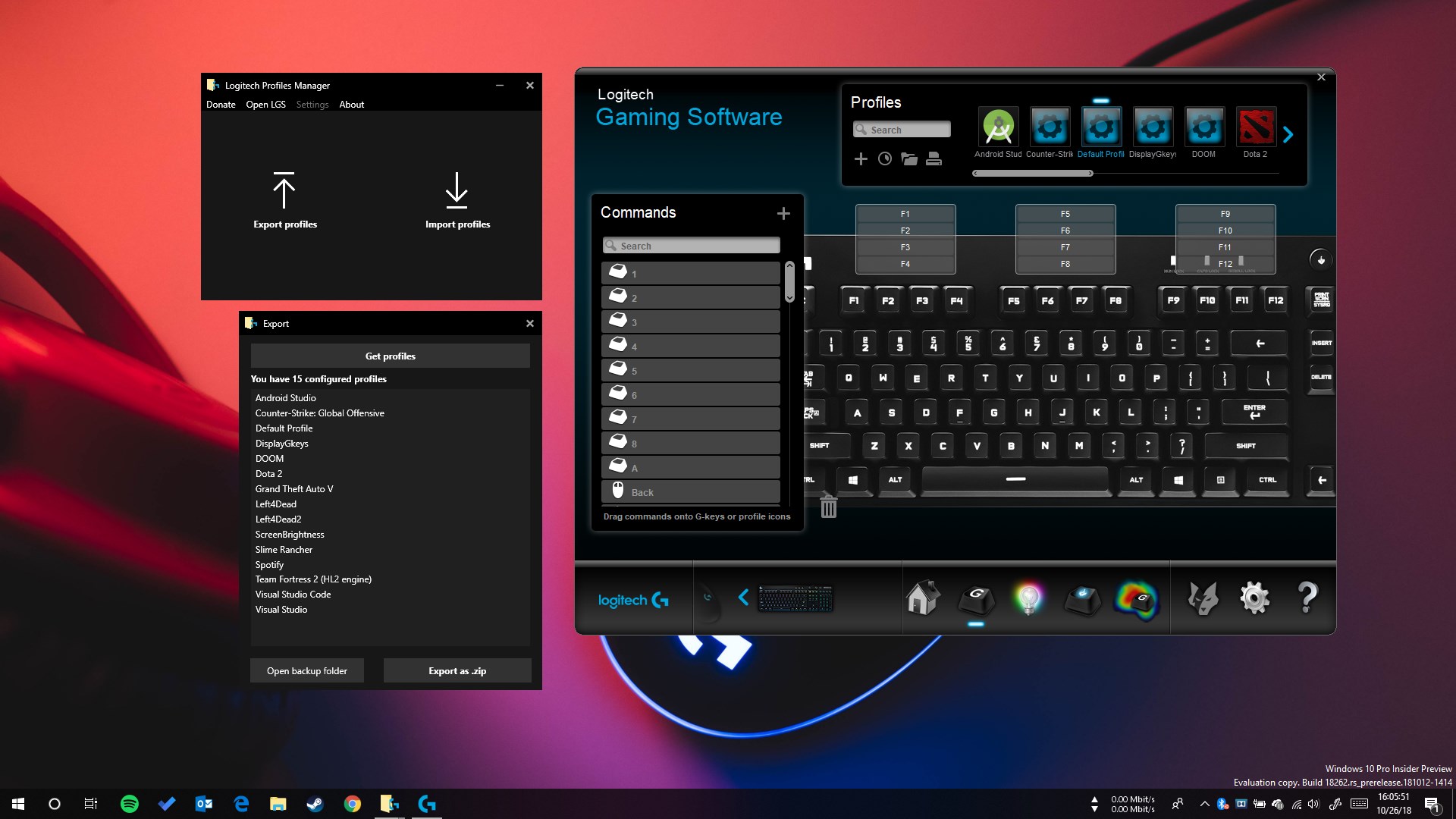Add a new command with plus icon
Viewport: 1456px width, 819px height.
coord(783,214)
